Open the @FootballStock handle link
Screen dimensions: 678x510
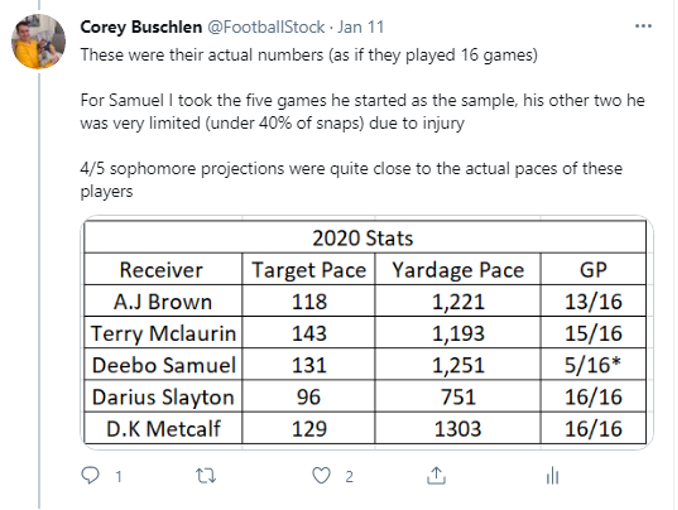pos(266,27)
